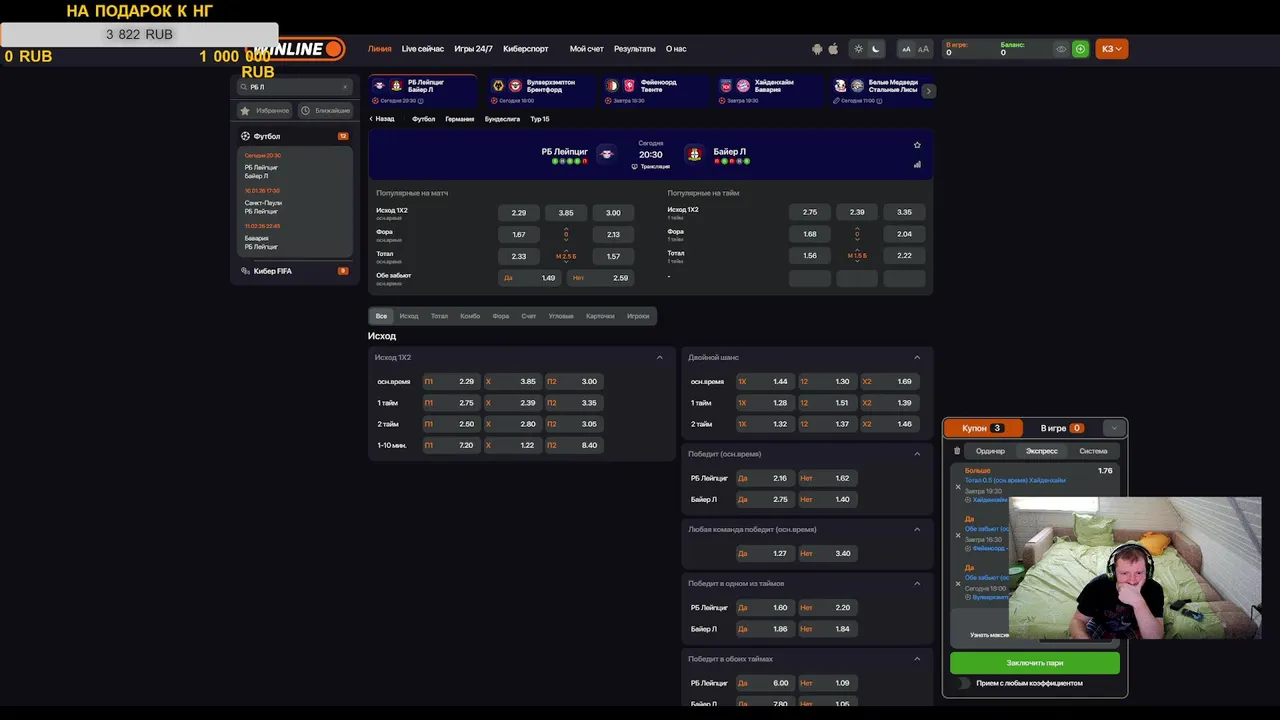
Task: Expand the Футбол sport category
Action: point(294,136)
